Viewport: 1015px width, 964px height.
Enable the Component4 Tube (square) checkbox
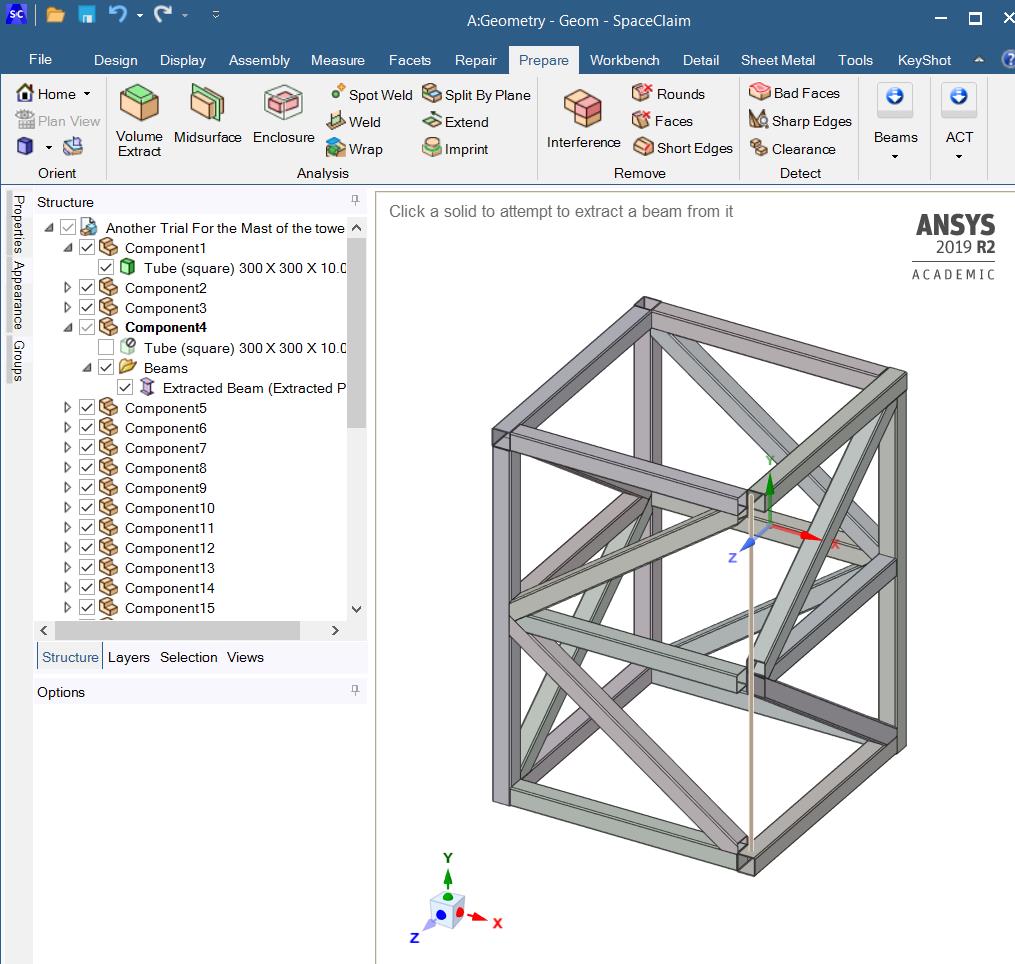106,348
